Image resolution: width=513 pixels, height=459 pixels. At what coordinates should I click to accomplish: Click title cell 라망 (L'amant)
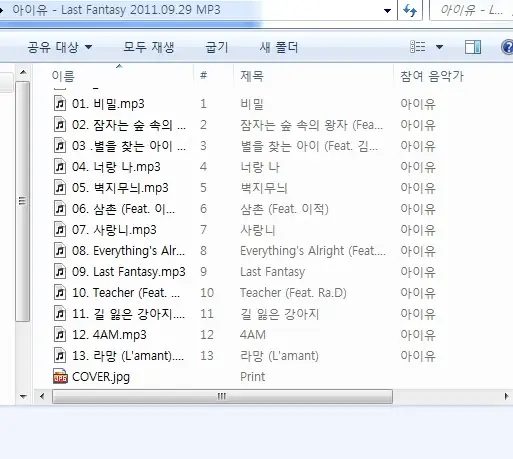[x=279, y=356]
